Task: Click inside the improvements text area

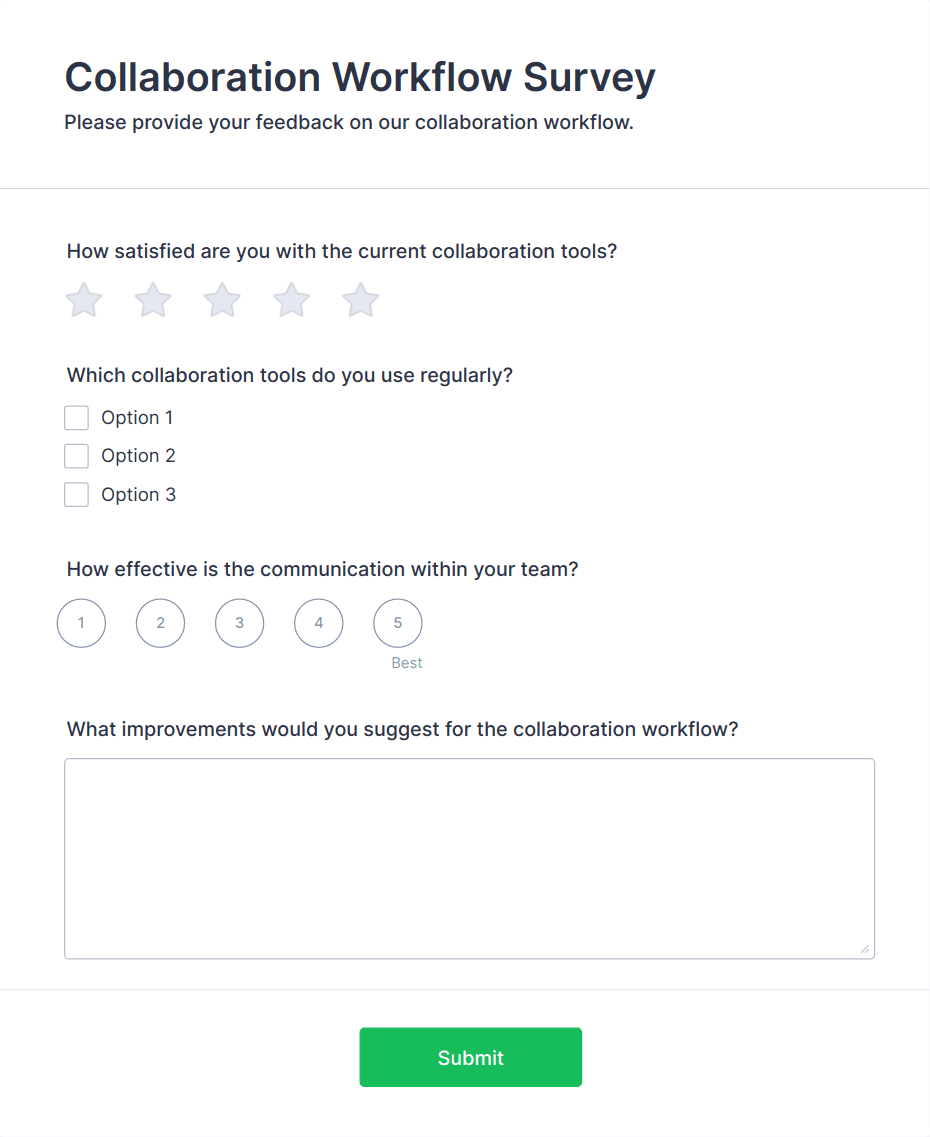Action: 468,855
